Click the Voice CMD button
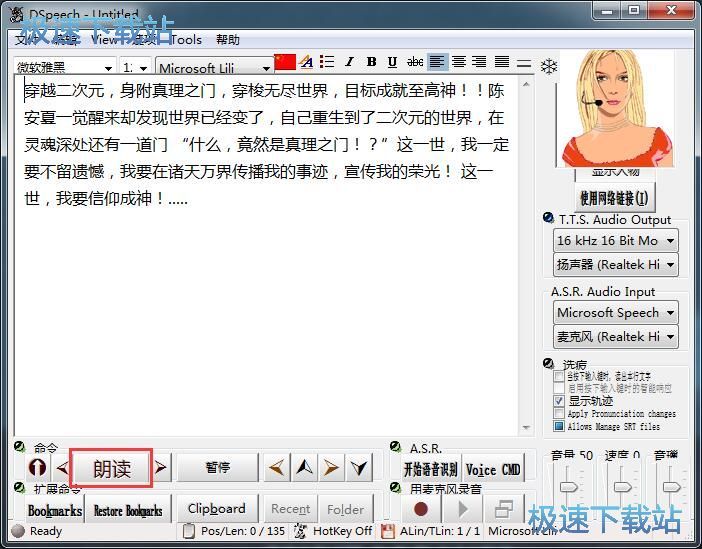Viewport: 702px width, 549px height. [x=493, y=469]
